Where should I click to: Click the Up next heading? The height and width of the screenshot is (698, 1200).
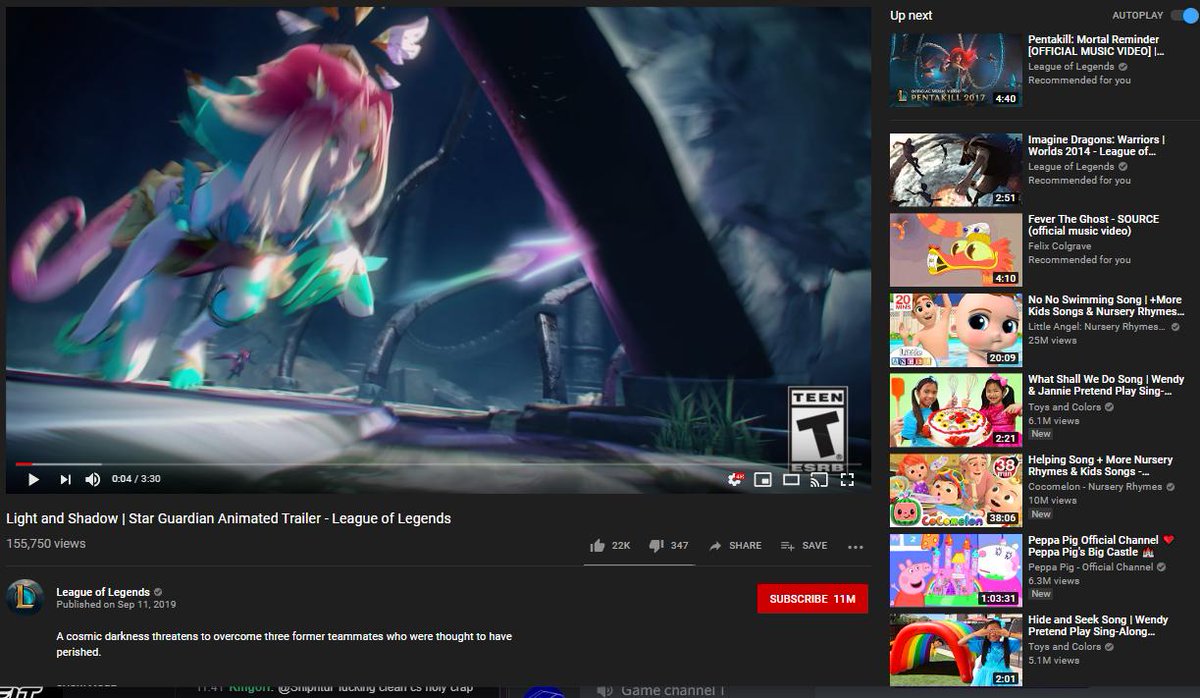[x=911, y=15]
